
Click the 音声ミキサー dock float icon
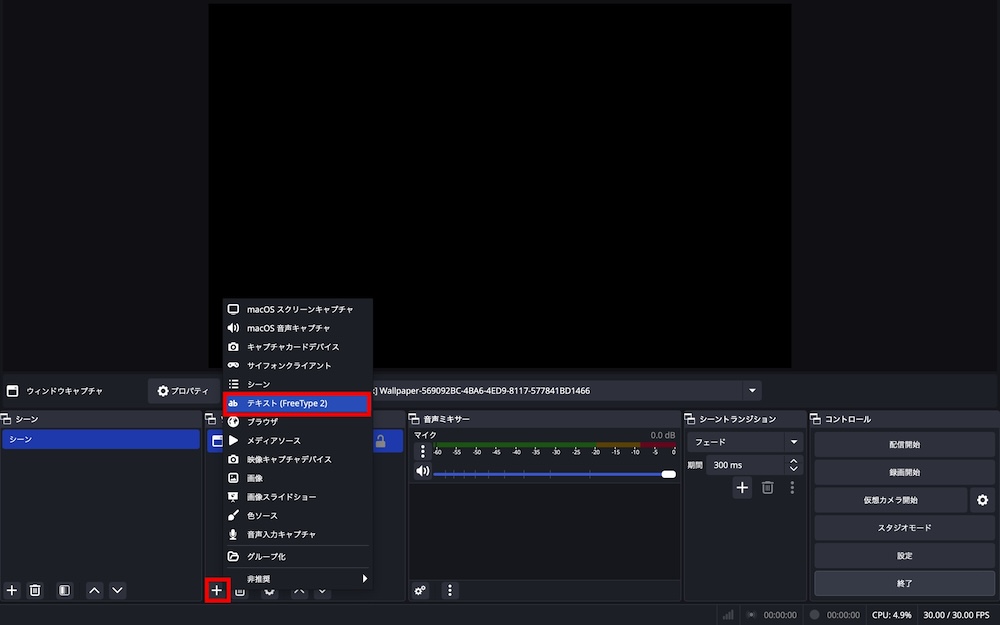click(x=414, y=419)
